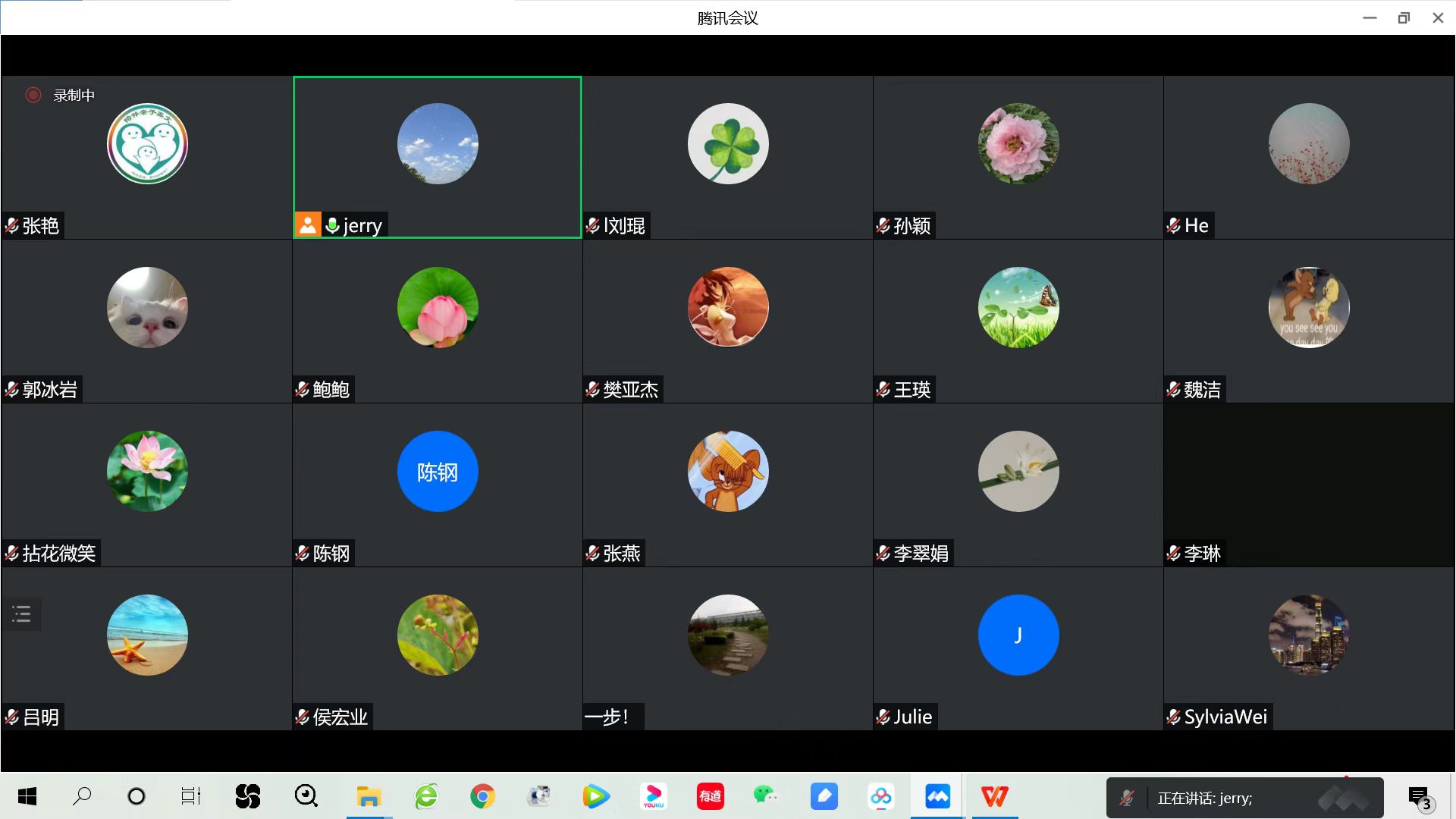
Task: Open the side list menu icon
Action: pyautogui.click(x=21, y=614)
